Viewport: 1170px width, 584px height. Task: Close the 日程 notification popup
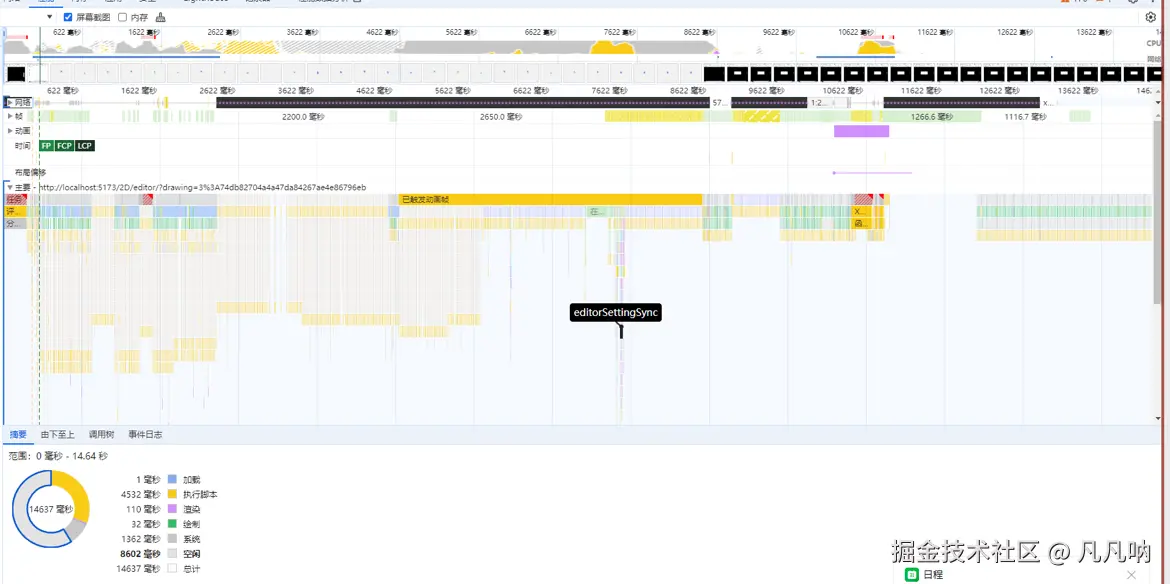[x=1131, y=575]
